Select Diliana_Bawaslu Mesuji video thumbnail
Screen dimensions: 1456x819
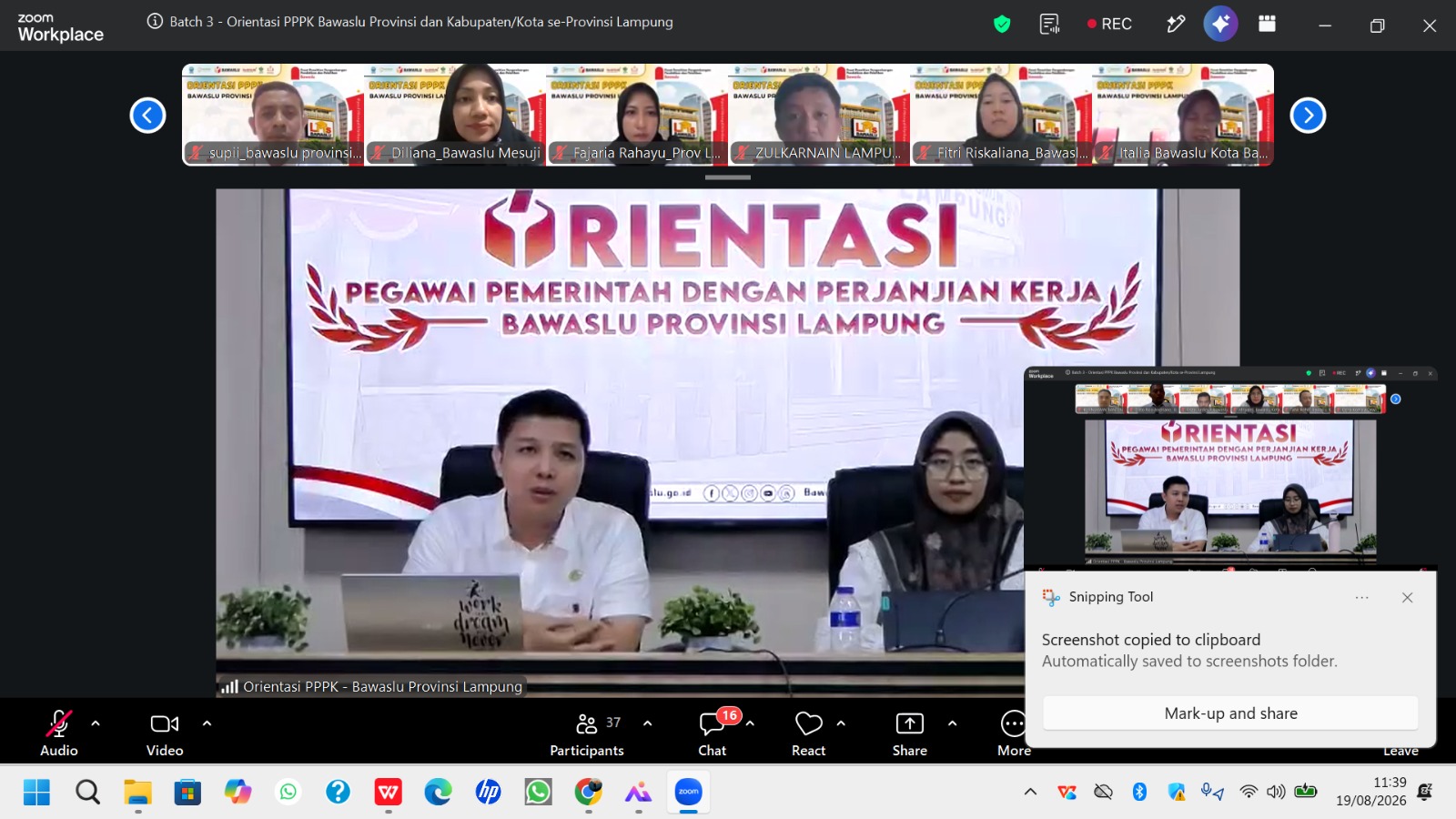point(455,115)
